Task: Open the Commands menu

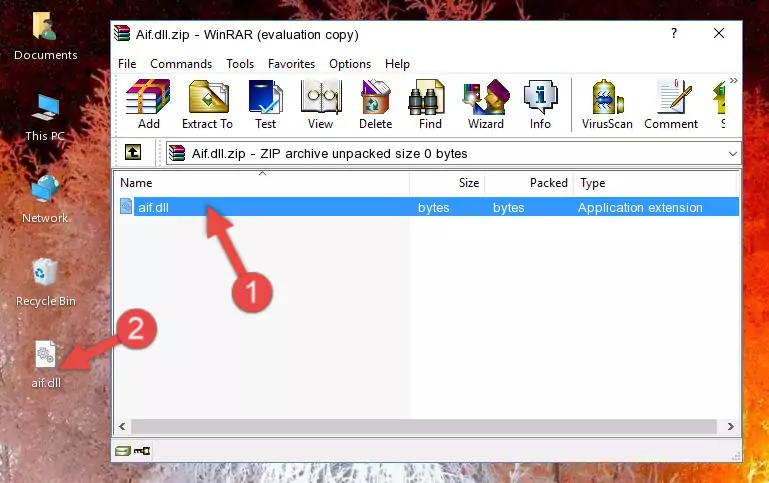Action: [x=181, y=64]
